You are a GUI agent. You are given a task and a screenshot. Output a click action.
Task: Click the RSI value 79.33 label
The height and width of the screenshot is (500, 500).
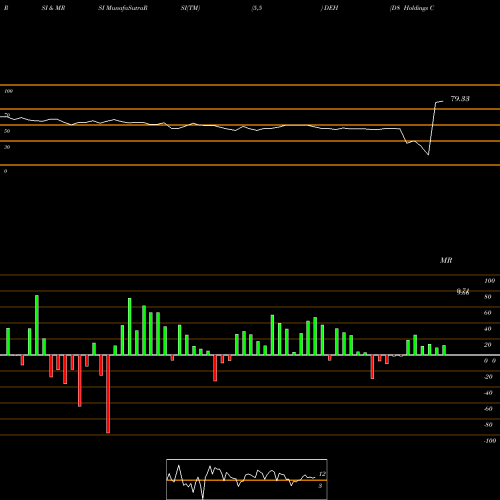click(460, 99)
